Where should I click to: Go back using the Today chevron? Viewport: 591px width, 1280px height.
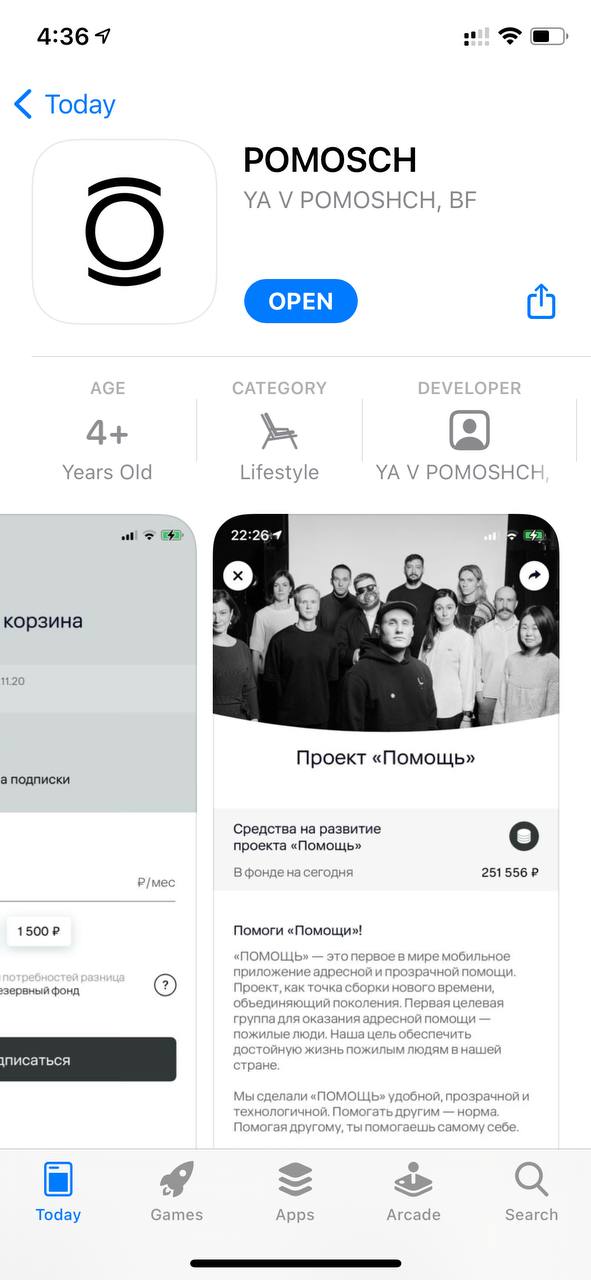(65, 104)
